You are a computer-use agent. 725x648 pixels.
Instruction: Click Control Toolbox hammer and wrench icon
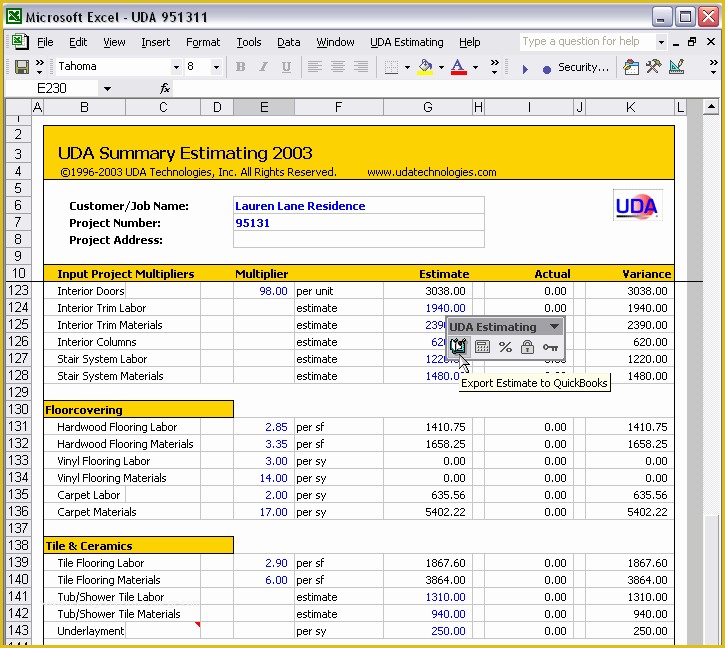coord(654,67)
